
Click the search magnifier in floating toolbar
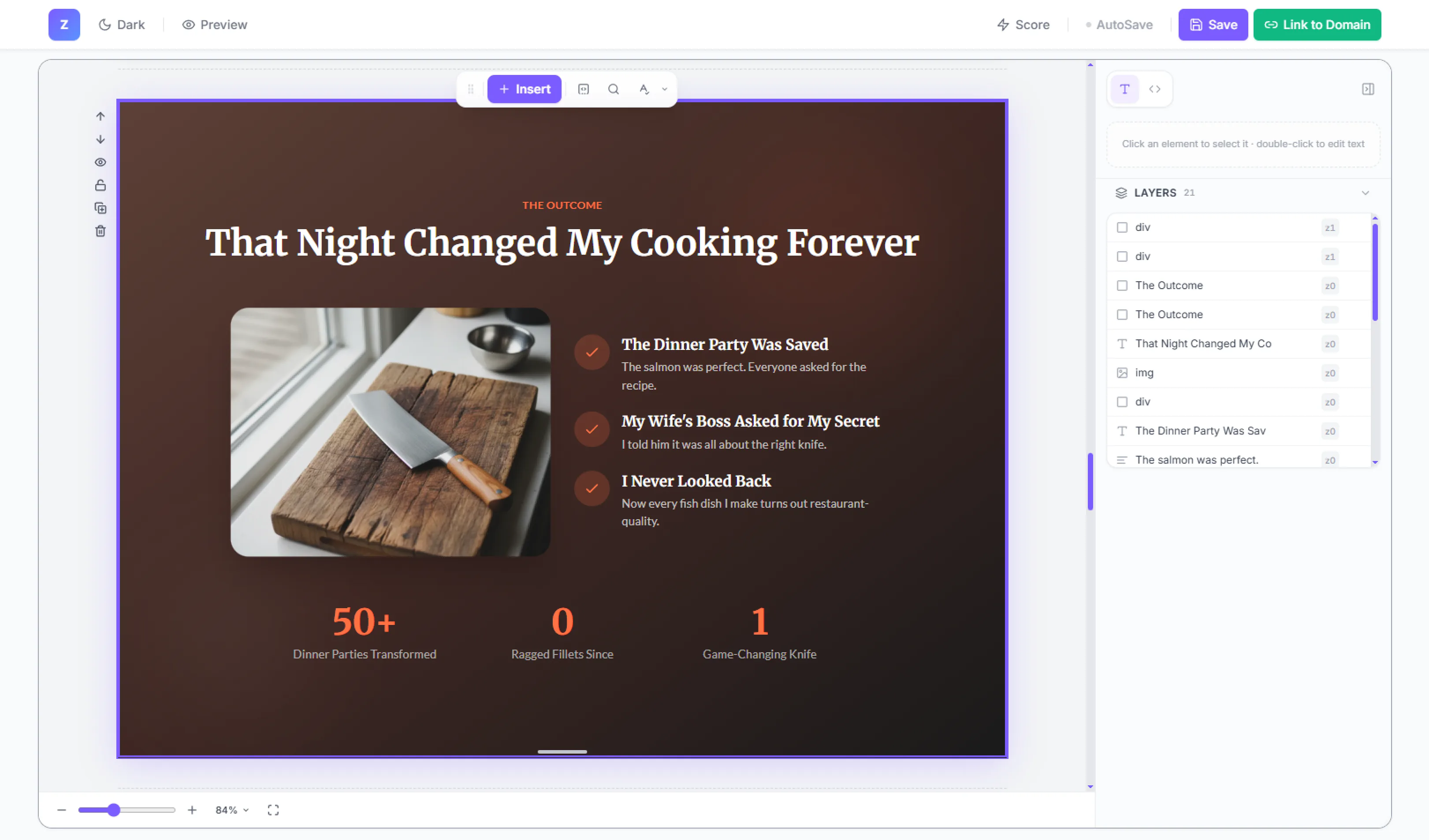coord(613,89)
